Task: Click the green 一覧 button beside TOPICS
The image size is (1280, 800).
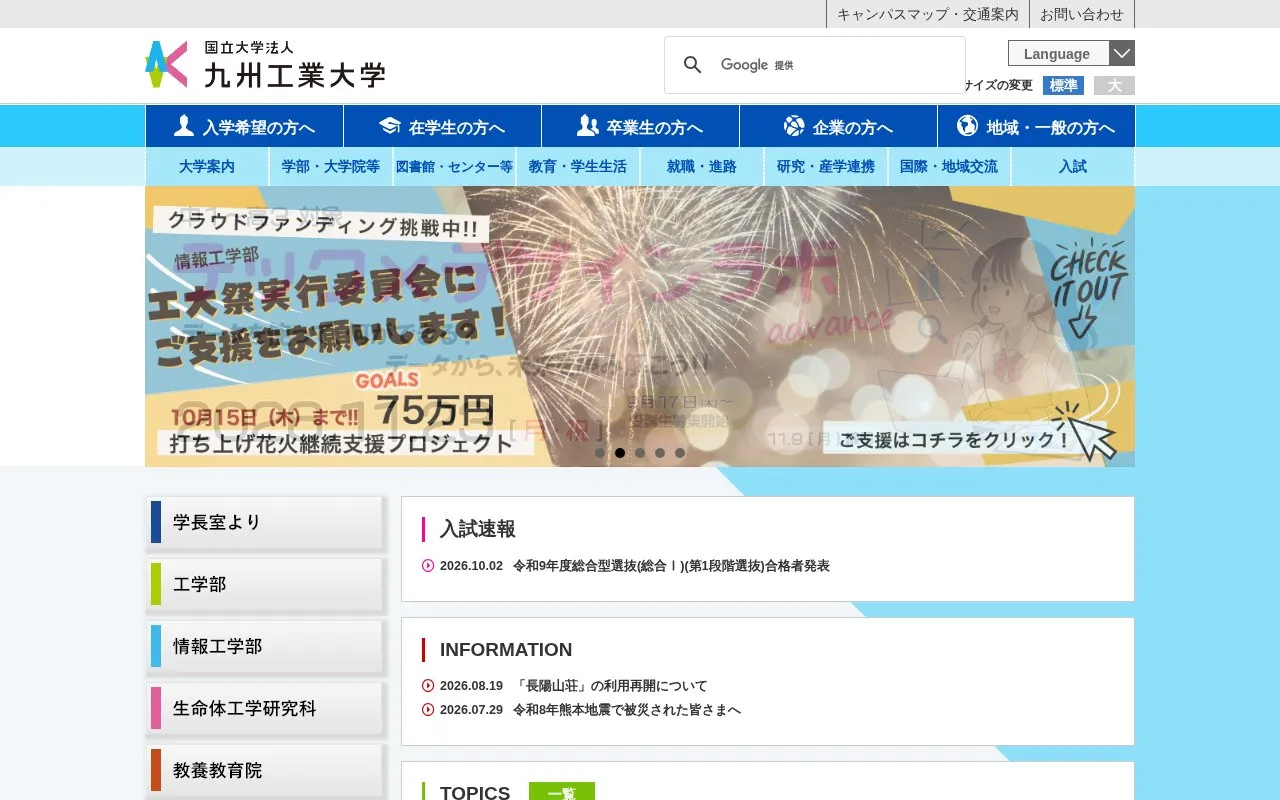Action: [x=562, y=791]
